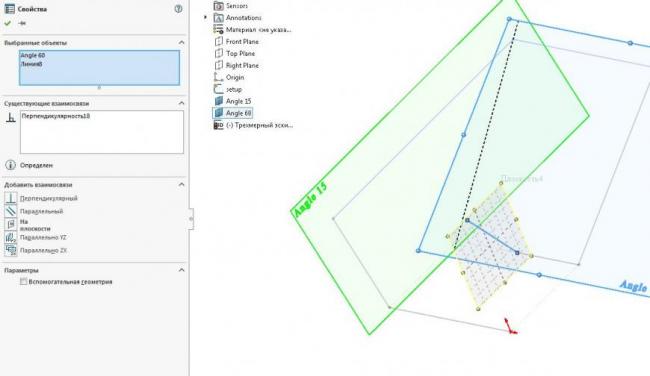
Task: Click the panel collapse handle on divider
Action: coord(191,219)
